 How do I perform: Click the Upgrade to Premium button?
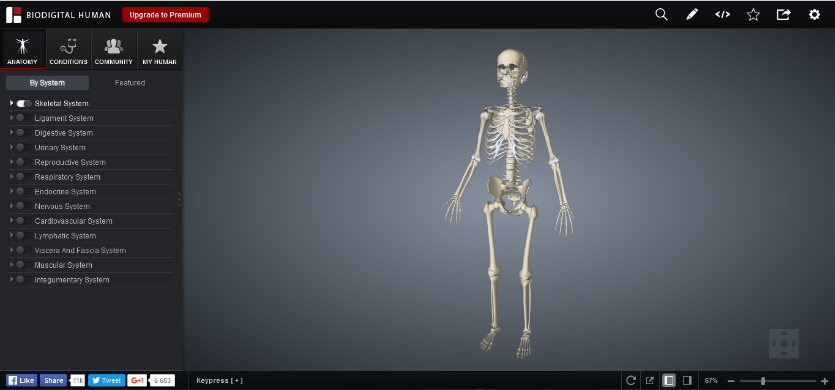166,15
